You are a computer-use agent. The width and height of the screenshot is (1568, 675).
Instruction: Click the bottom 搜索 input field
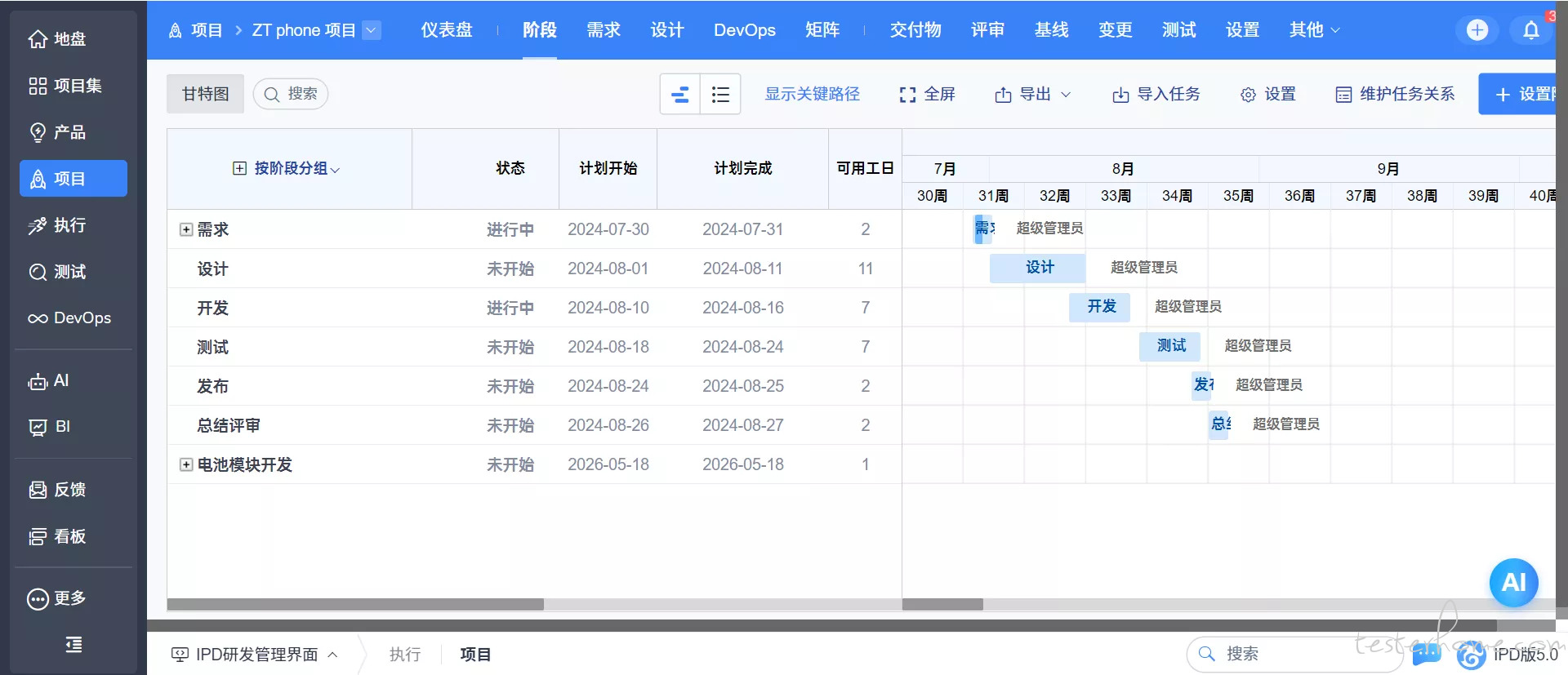point(1294,654)
